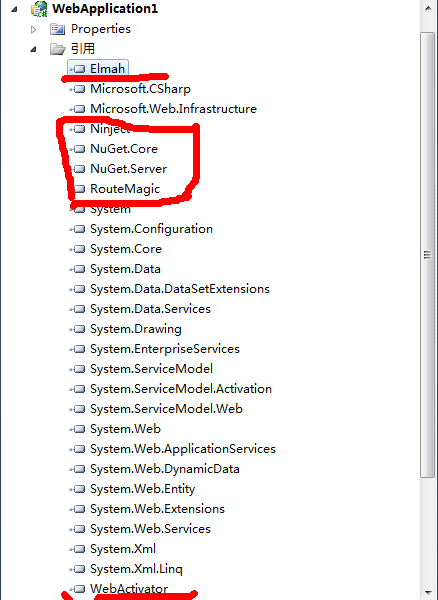Click the System.Drawing reference icon
438x600 pixels.
(78, 329)
